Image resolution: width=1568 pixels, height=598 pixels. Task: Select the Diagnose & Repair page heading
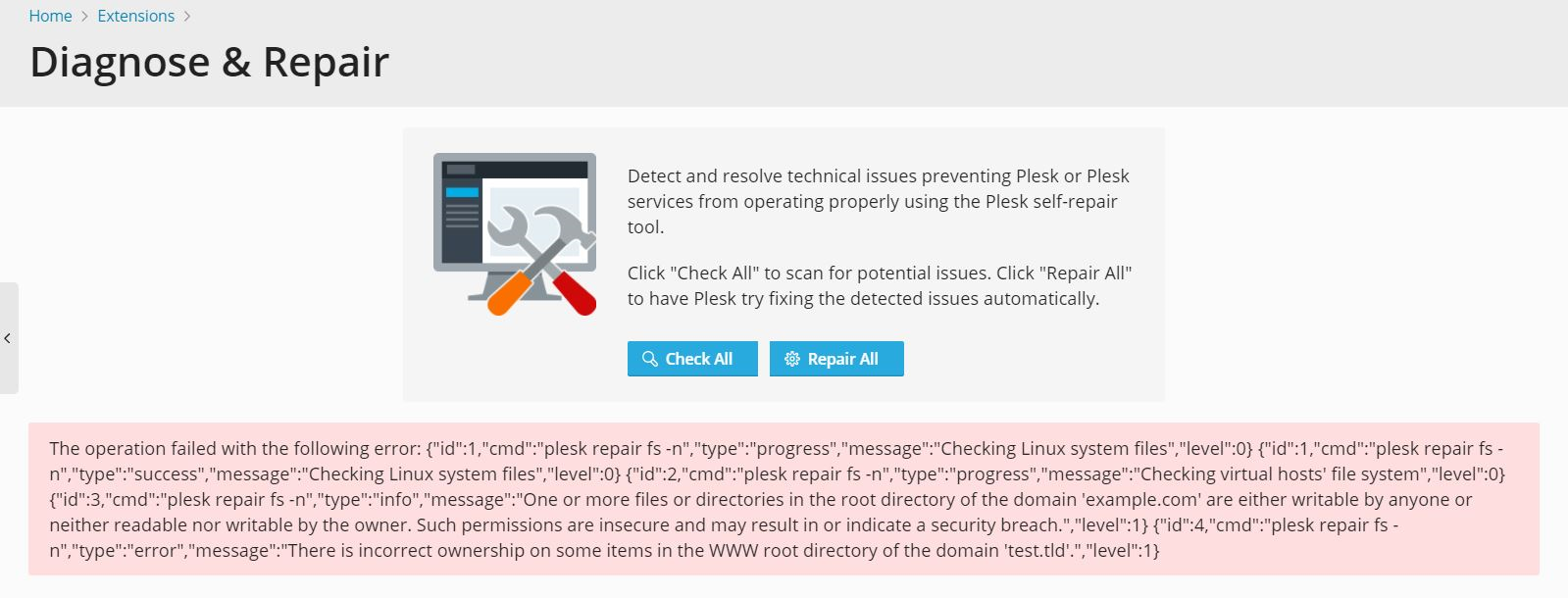pyautogui.click(x=209, y=62)
